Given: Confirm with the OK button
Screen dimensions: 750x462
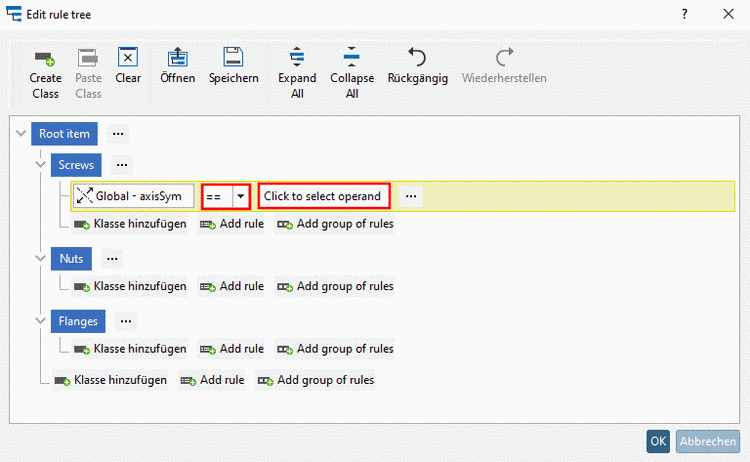Looking at the screenshot, I should point(658,441).
